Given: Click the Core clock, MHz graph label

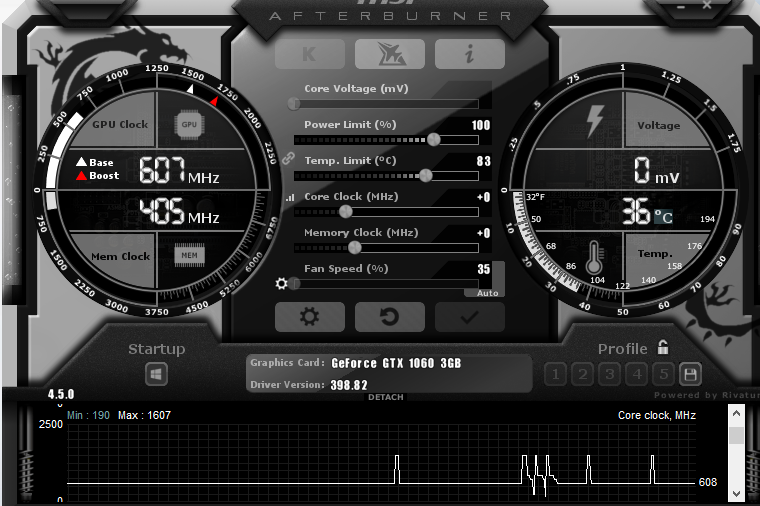Looking at the screenshot, I should point(657,415).
